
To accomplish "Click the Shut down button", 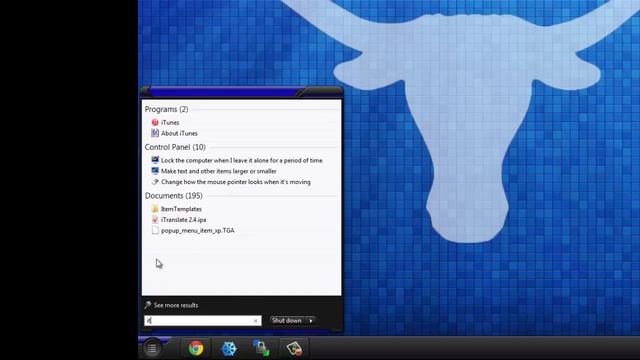I will 287,321.
